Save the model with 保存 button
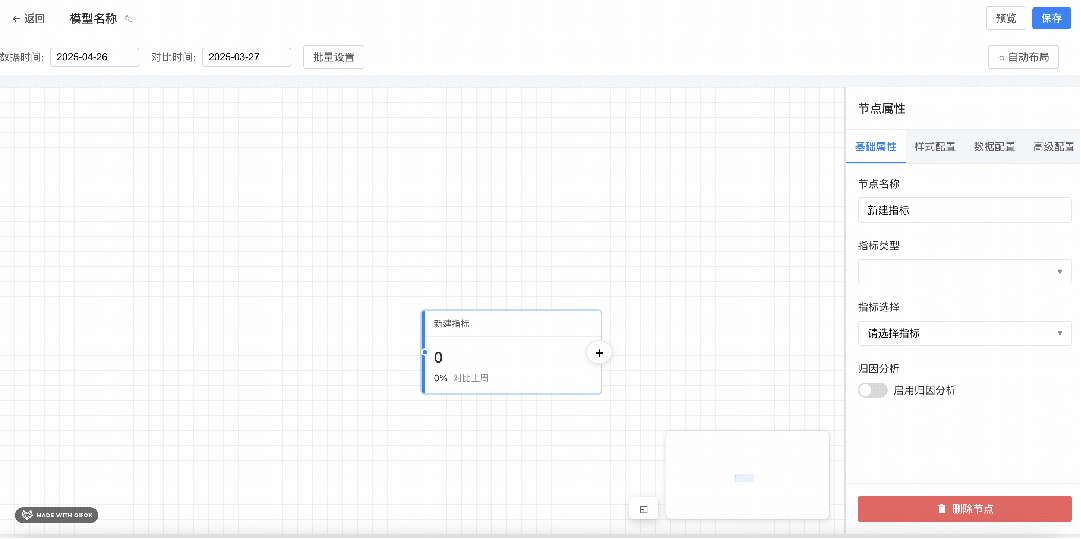This screenshot has width=1081, height=539. (1051, 18)
